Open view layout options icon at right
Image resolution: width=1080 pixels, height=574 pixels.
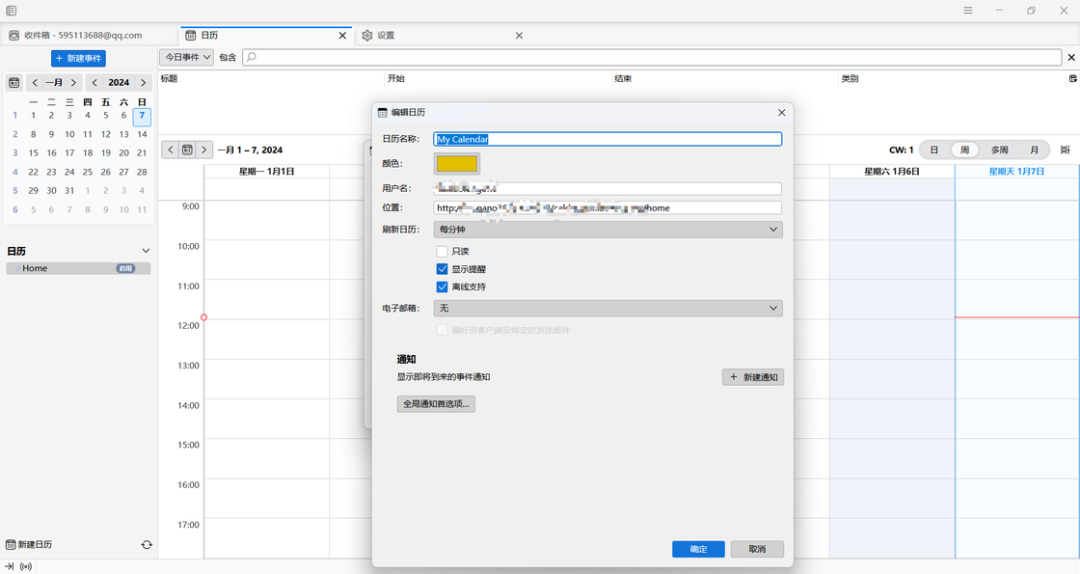(1065, 150)
